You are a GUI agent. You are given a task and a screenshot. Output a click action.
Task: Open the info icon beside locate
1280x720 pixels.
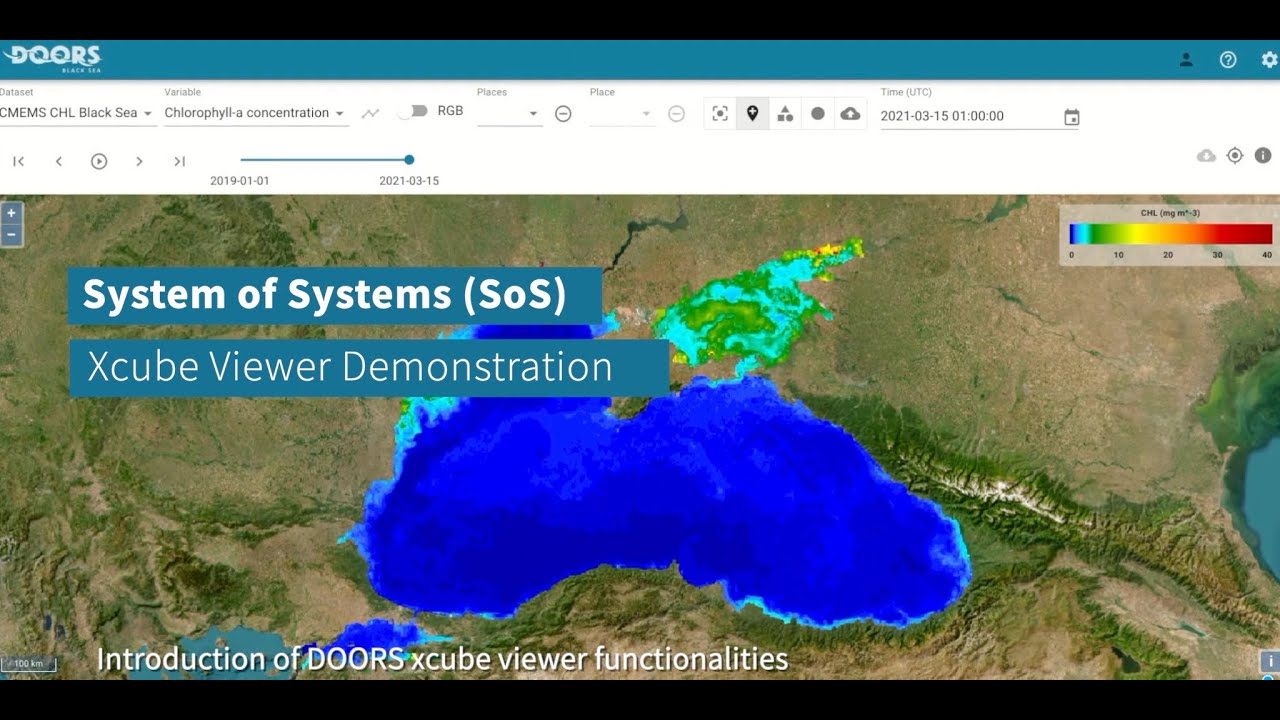pos(1263,156)
